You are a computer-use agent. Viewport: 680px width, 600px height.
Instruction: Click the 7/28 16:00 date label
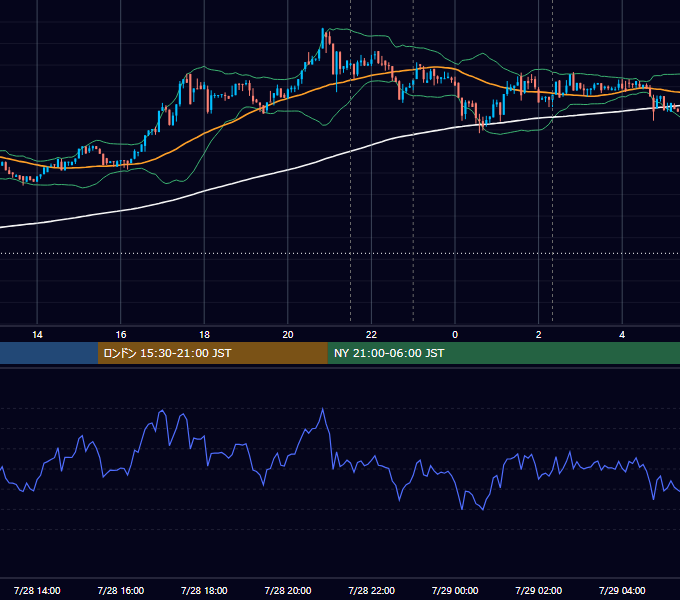point(121,590)
